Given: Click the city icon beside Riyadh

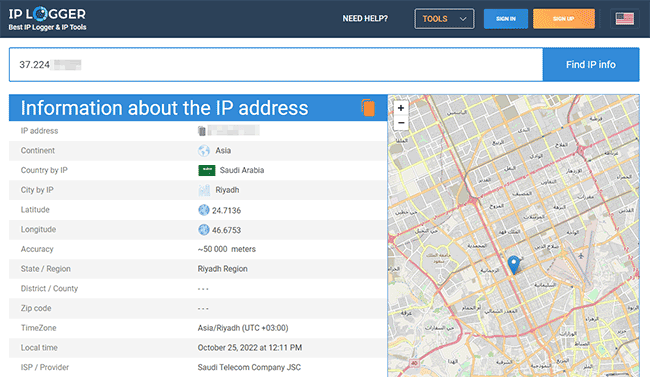Looking at the screenshot, I should tap(204, 190).
